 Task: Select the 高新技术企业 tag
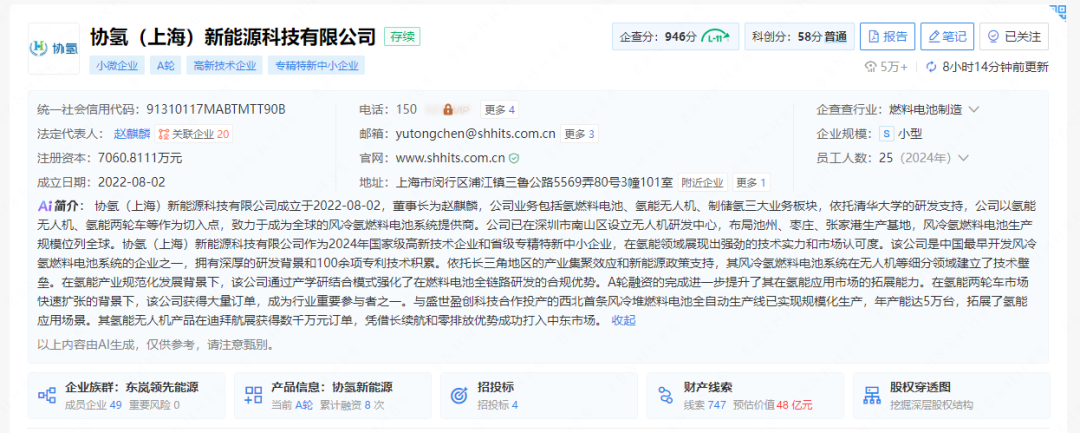click(225, 65)
